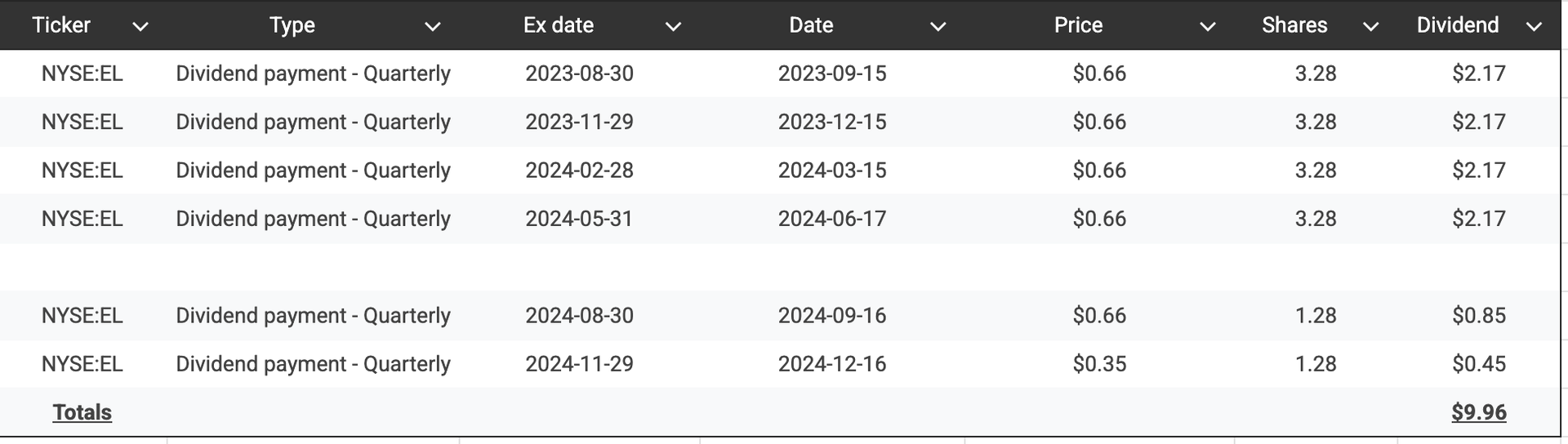
Task: Expand the Price column filter arrow
Action: click(1207, 26)
